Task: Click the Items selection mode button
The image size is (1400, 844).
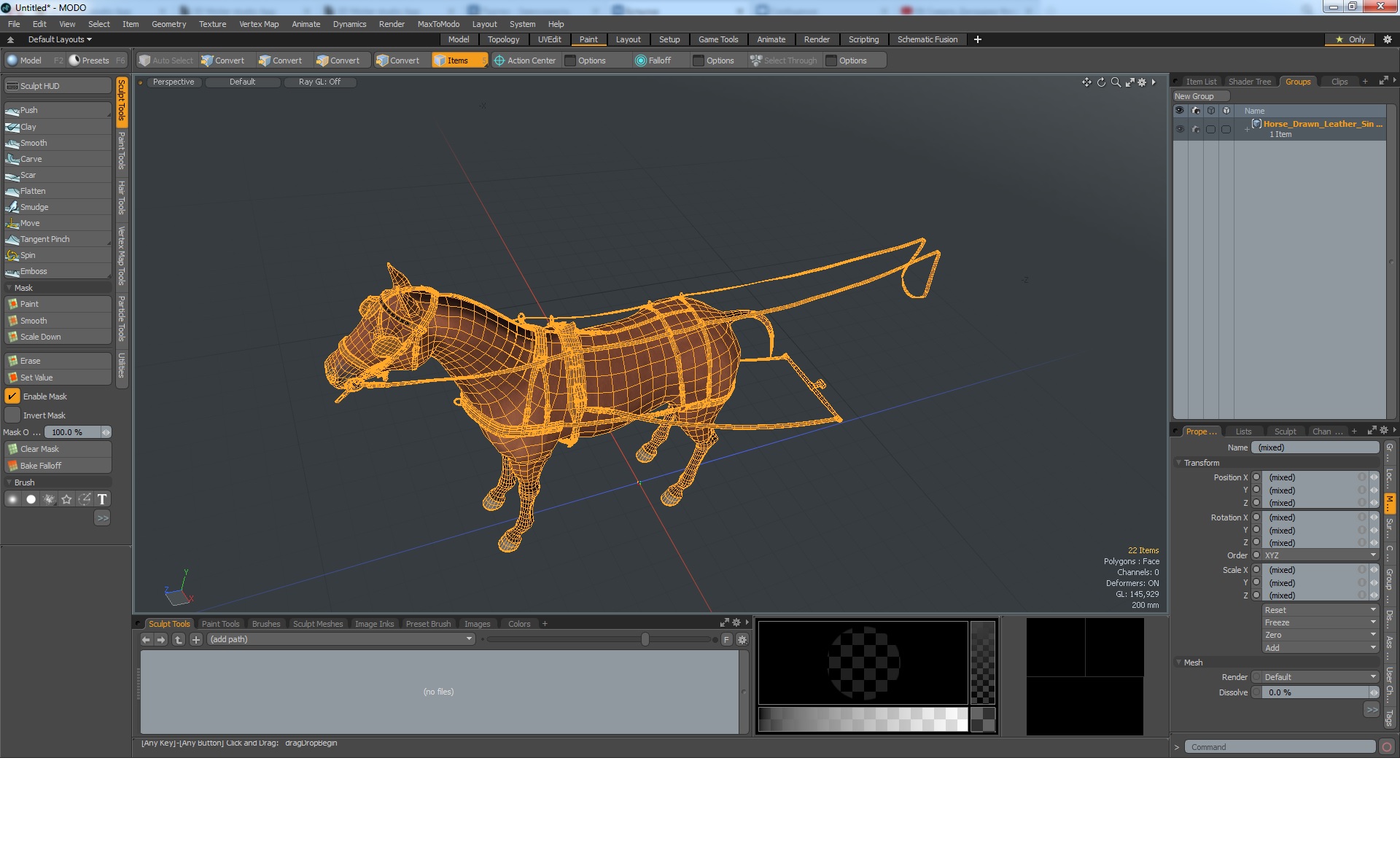Action: (x=459, y=60)
